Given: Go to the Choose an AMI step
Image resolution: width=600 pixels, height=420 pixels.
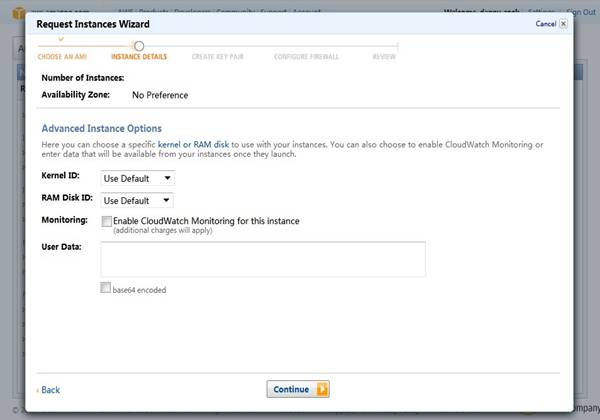Looking at the screenshot, I should click(60, 57).
